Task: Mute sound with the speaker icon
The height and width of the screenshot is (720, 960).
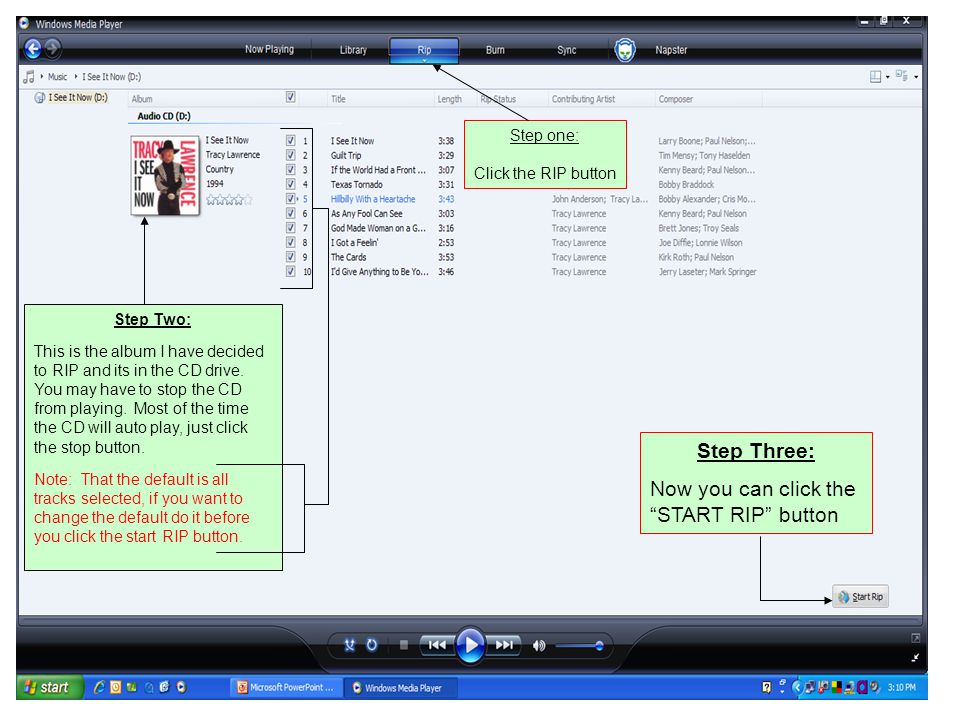Action: [x=539, y=645]
